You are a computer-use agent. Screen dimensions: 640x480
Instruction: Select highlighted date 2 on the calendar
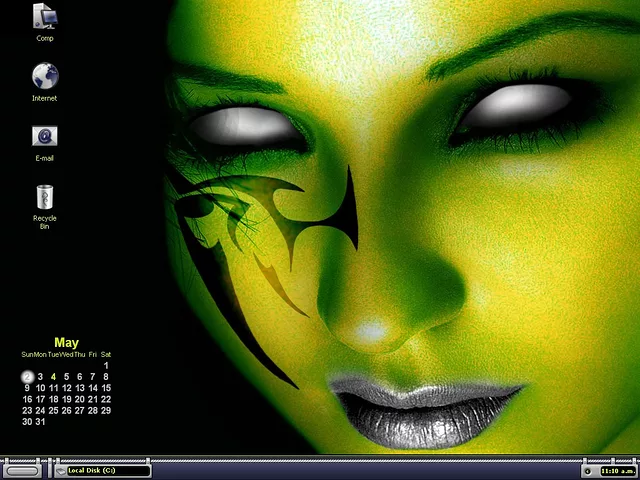click(x=28, y=377)
